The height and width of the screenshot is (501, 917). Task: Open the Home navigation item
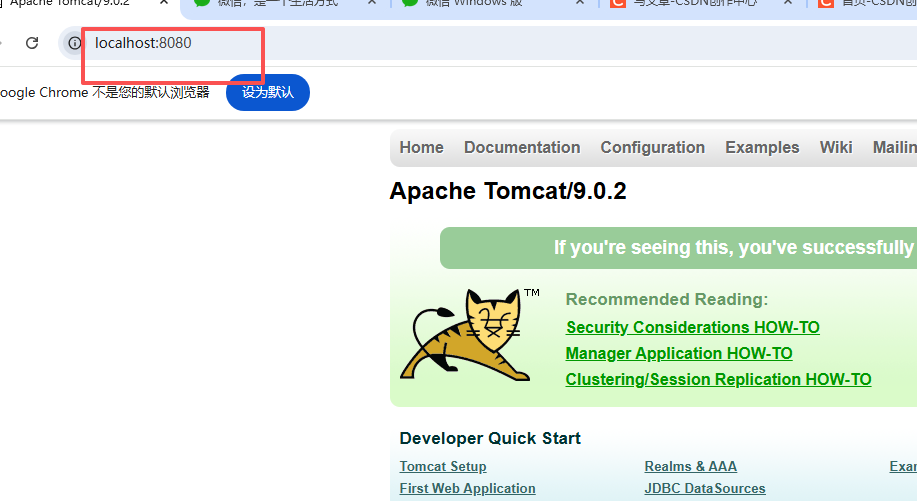click(x=422, y=147)
